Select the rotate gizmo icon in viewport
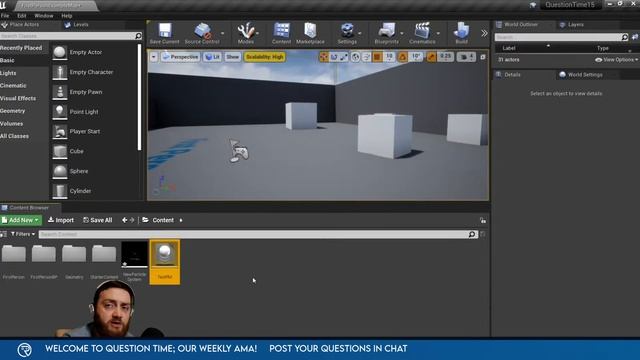Viewport: 640px width, 360px height. [334, 57]
